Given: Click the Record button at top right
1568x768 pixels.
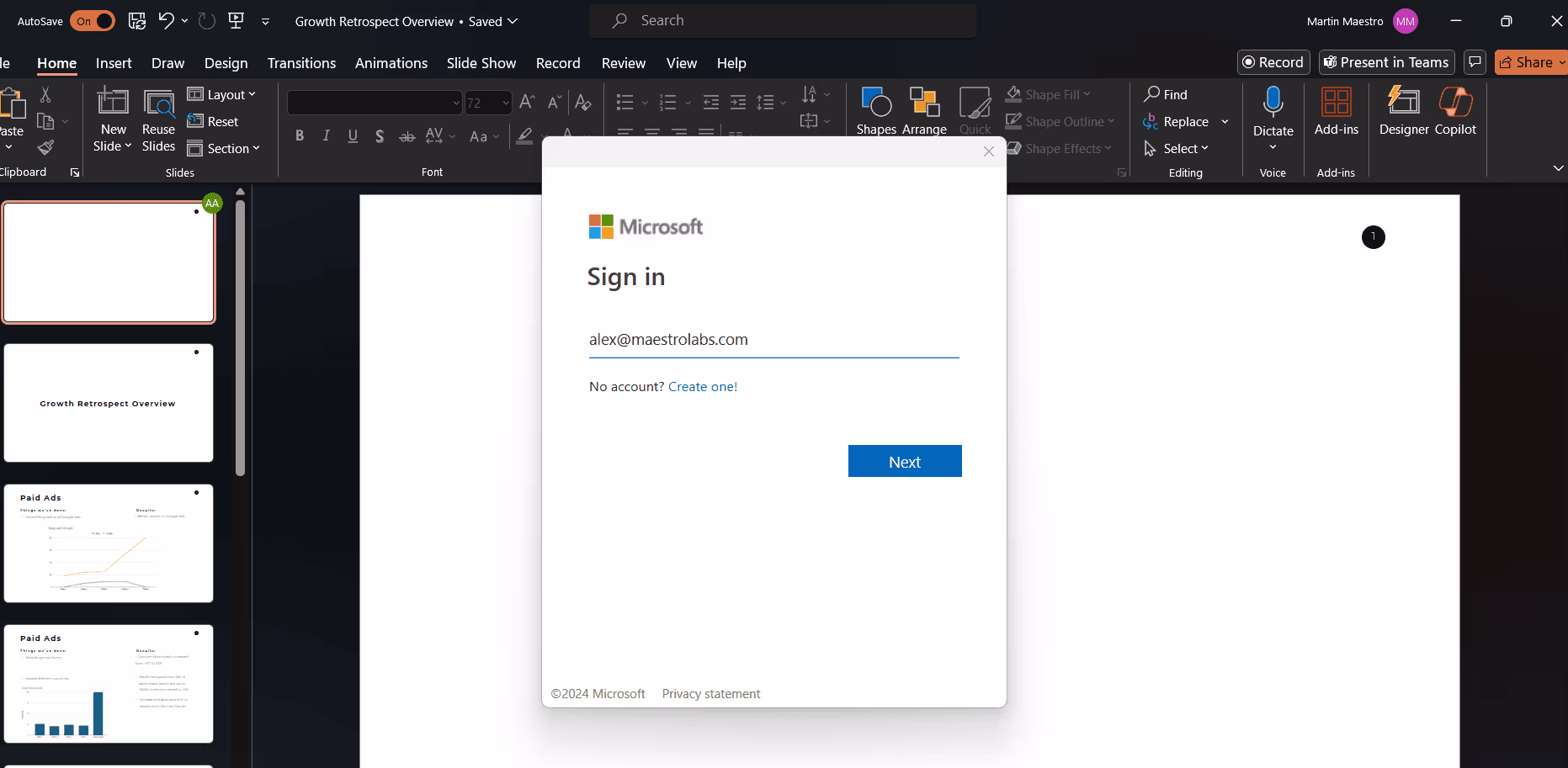Looking at the screenshot, I should coord(1273,62).
